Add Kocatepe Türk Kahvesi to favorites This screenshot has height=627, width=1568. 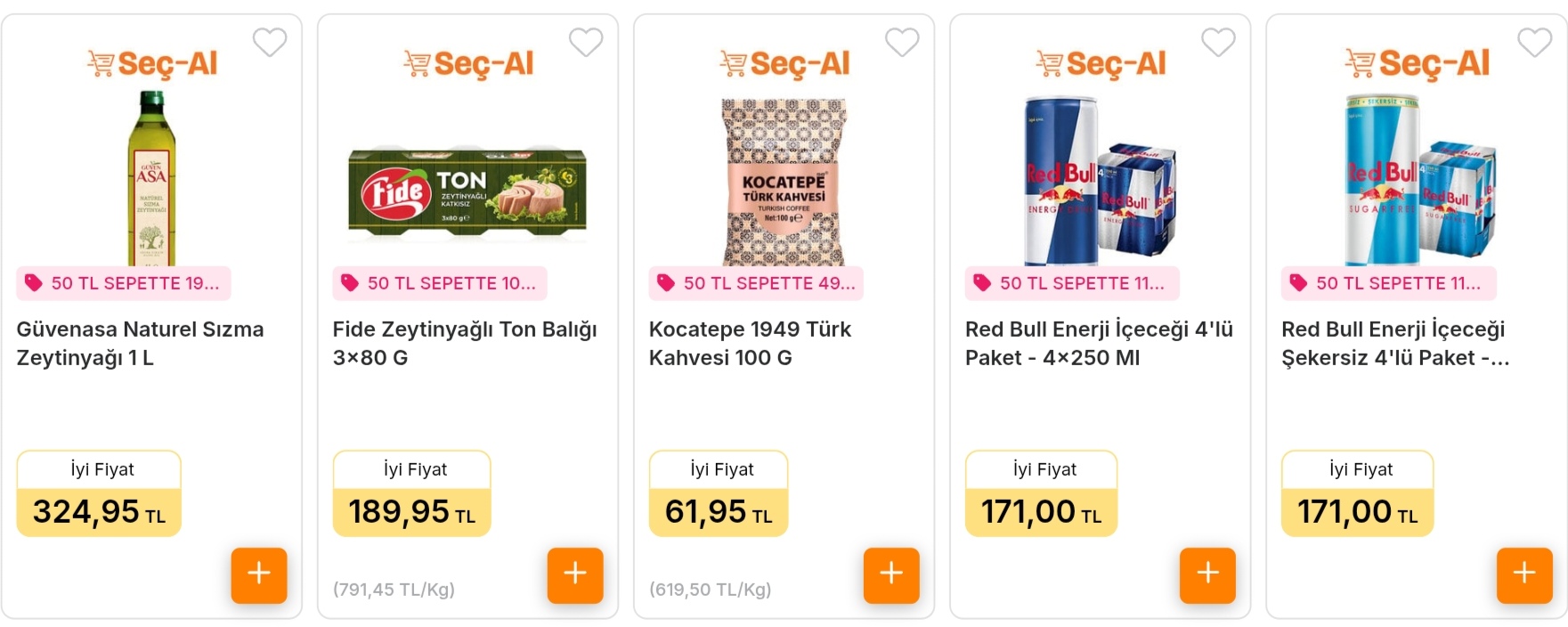click(x=902, y=42)
